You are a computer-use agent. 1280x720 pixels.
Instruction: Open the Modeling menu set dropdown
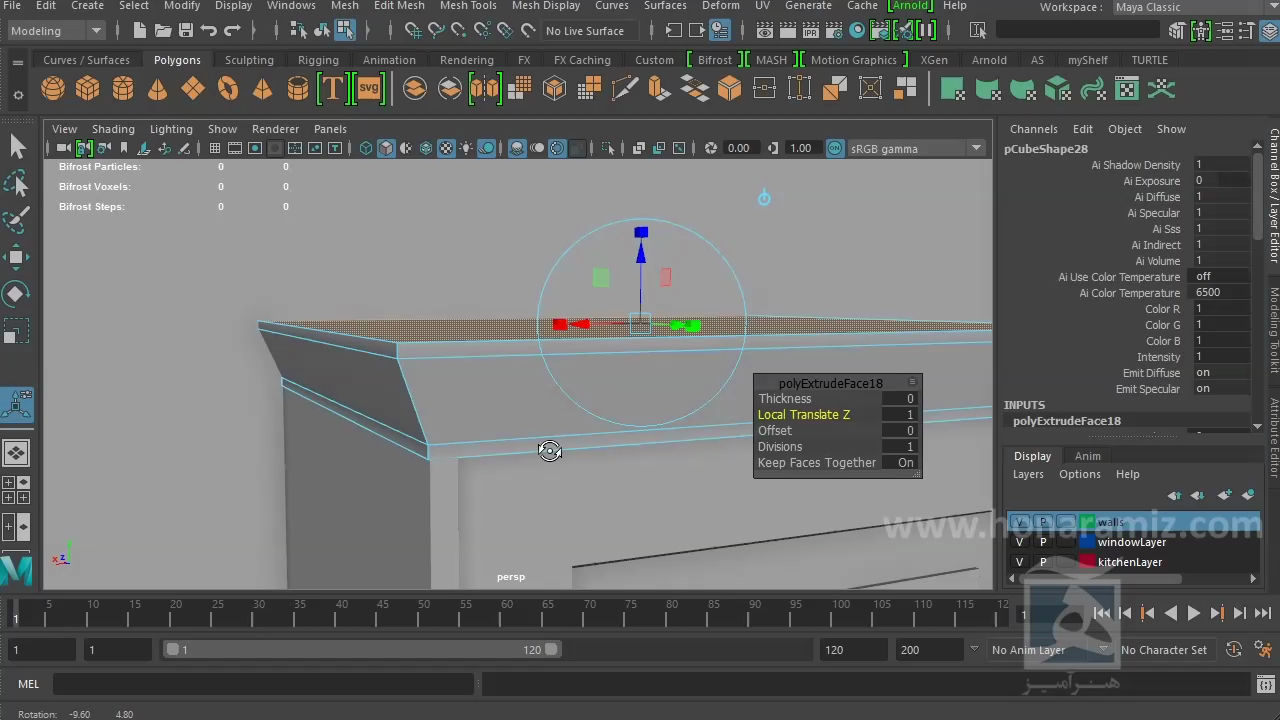(x=55, y=31)
